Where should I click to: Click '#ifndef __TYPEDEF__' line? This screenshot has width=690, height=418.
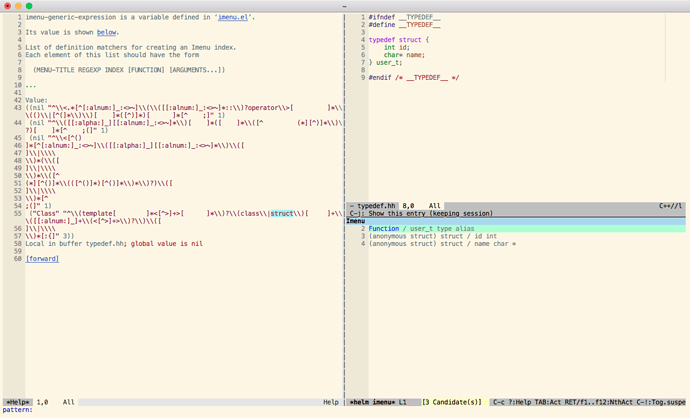tap(404, 18)
